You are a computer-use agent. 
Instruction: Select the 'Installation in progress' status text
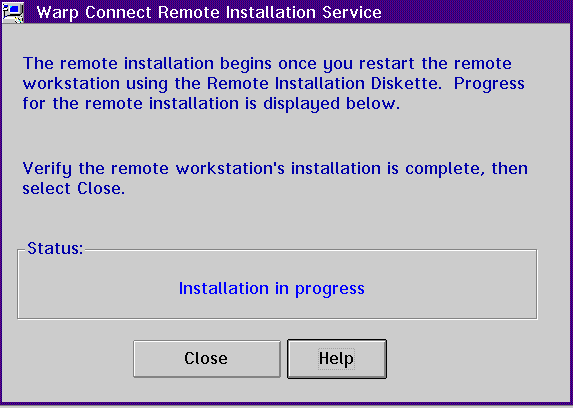pos(272,289)
